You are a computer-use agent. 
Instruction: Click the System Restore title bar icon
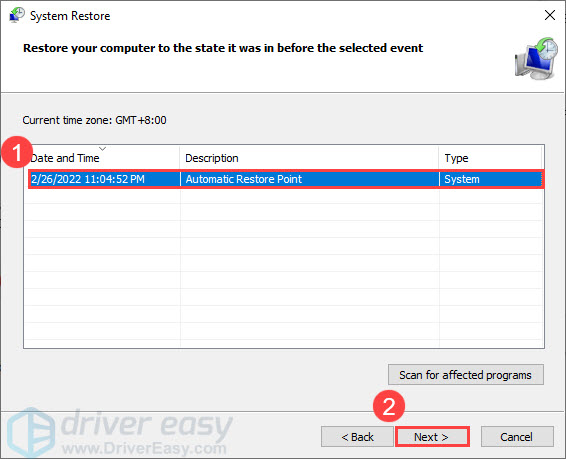[17, 16]
